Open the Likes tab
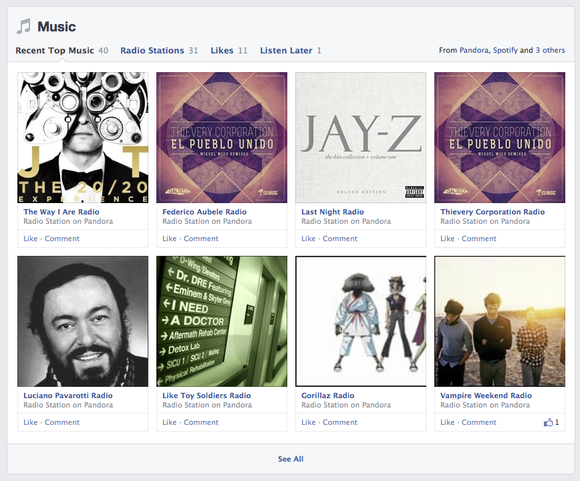This screenshot has width=580, height=481. point(222,50)
